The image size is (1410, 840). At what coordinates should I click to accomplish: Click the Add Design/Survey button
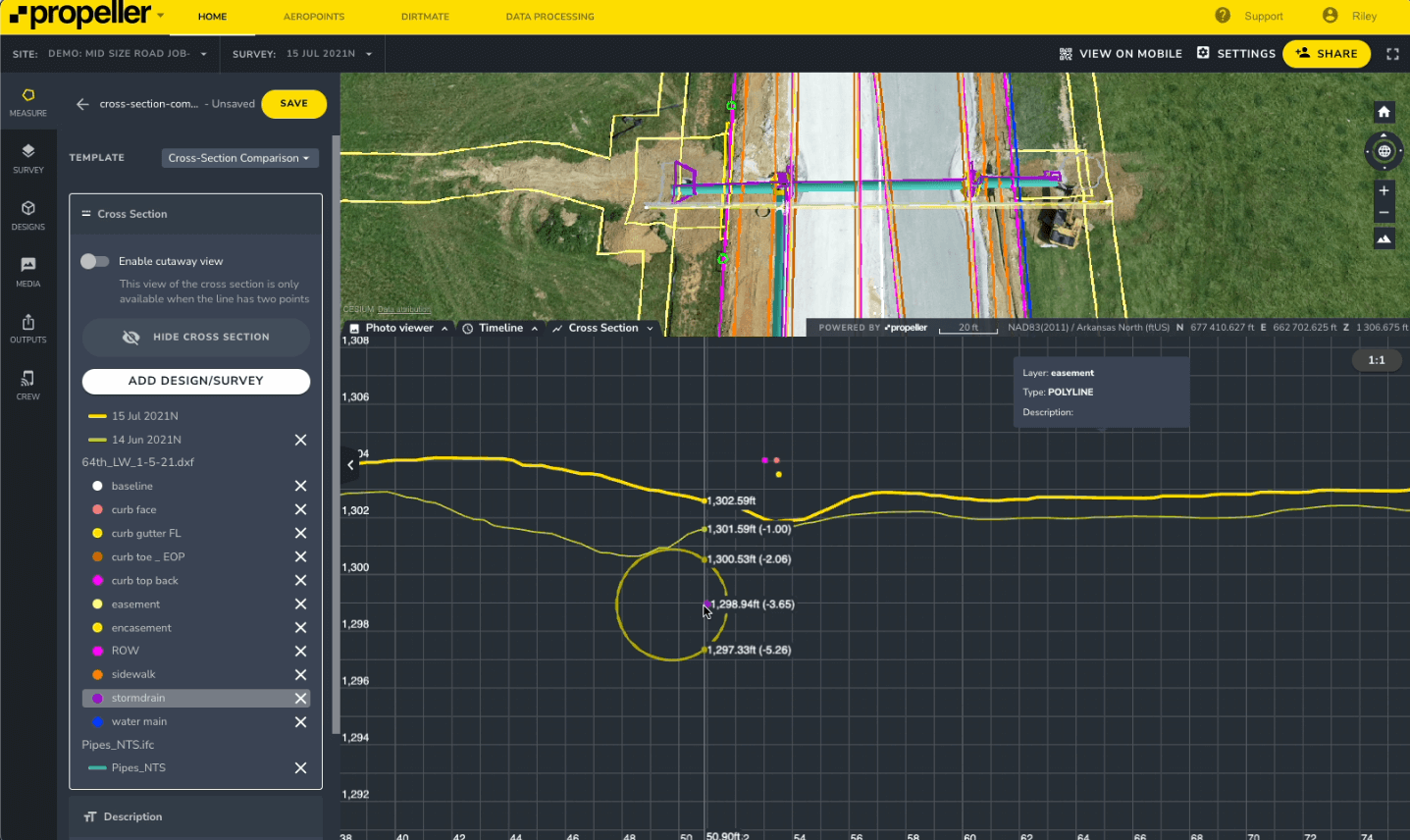[x=195, y=381]
